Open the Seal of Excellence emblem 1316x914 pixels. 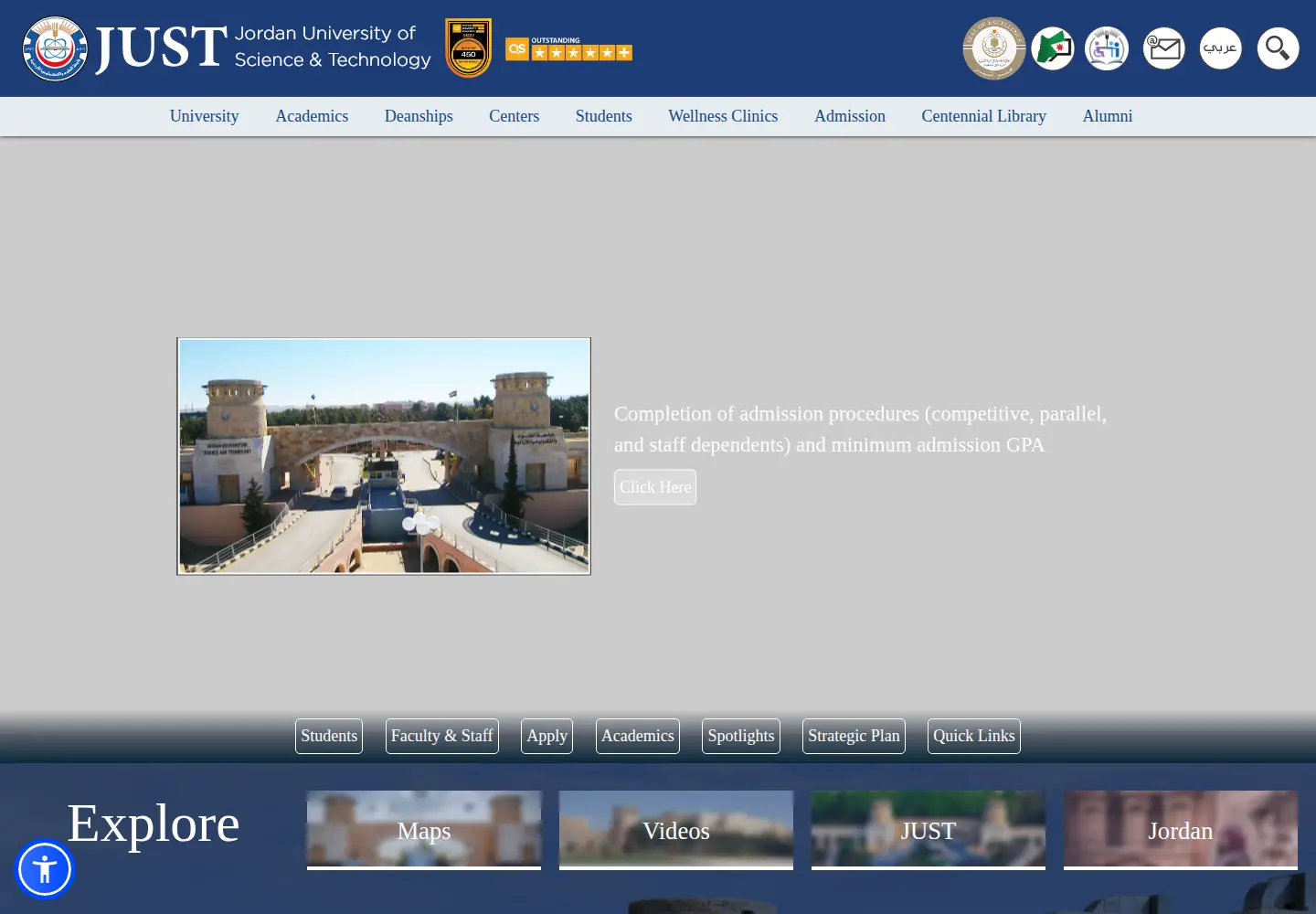point(994,48)
